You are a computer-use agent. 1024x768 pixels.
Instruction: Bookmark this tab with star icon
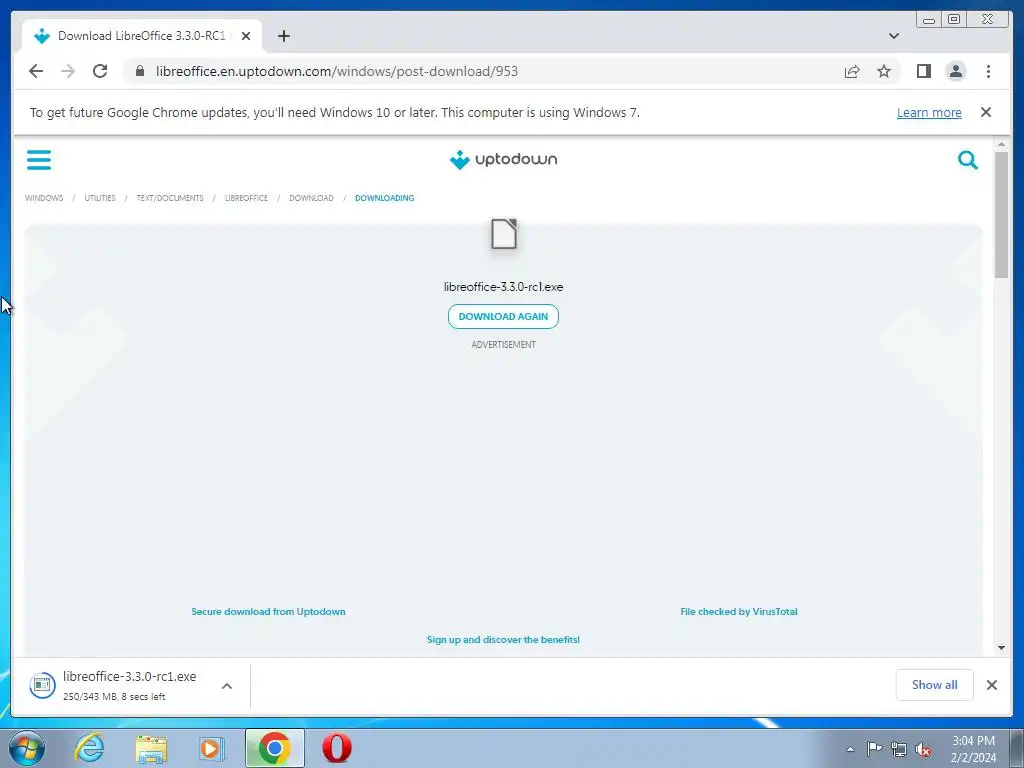tap(884, 71)
